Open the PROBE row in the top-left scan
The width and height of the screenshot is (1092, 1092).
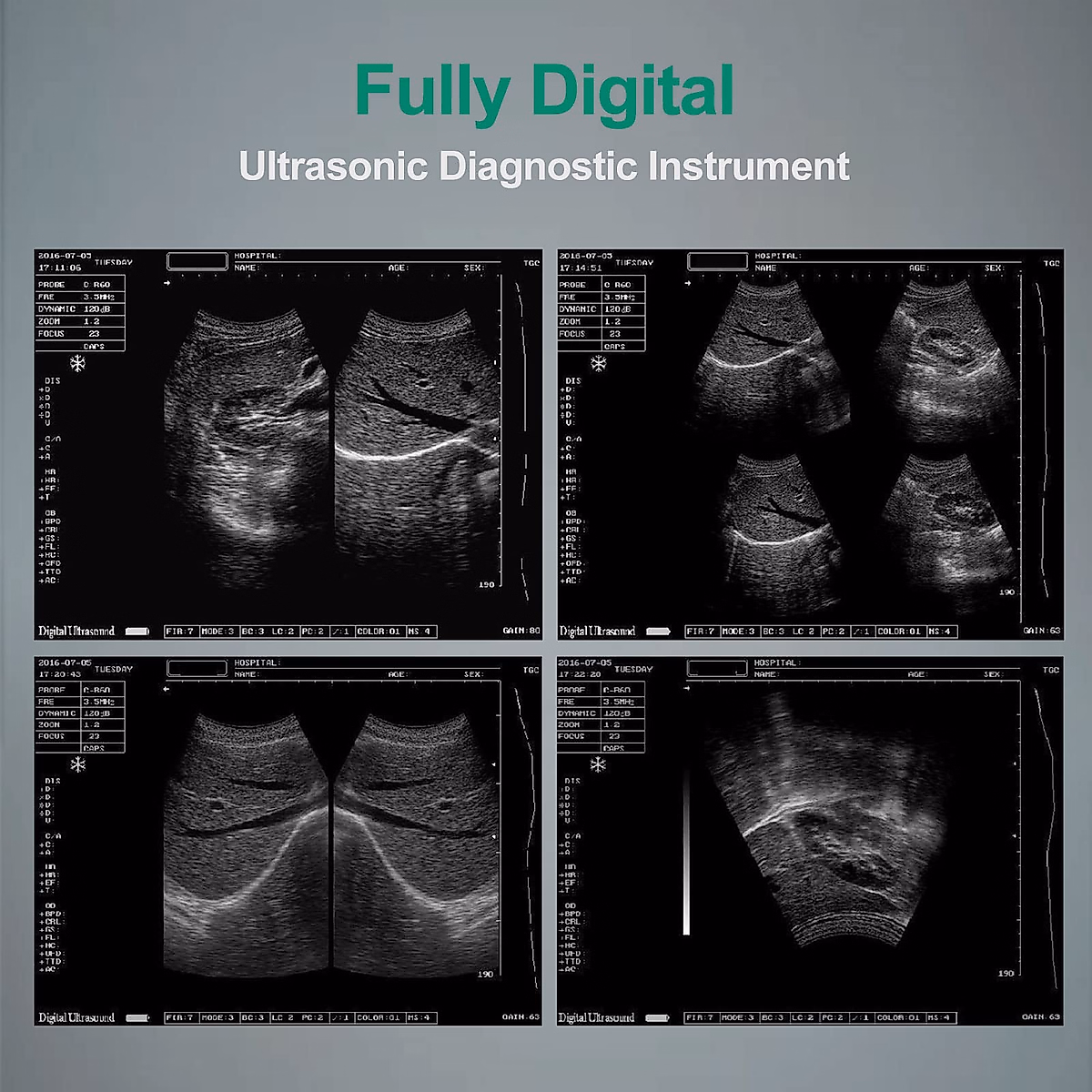(80, 285)
